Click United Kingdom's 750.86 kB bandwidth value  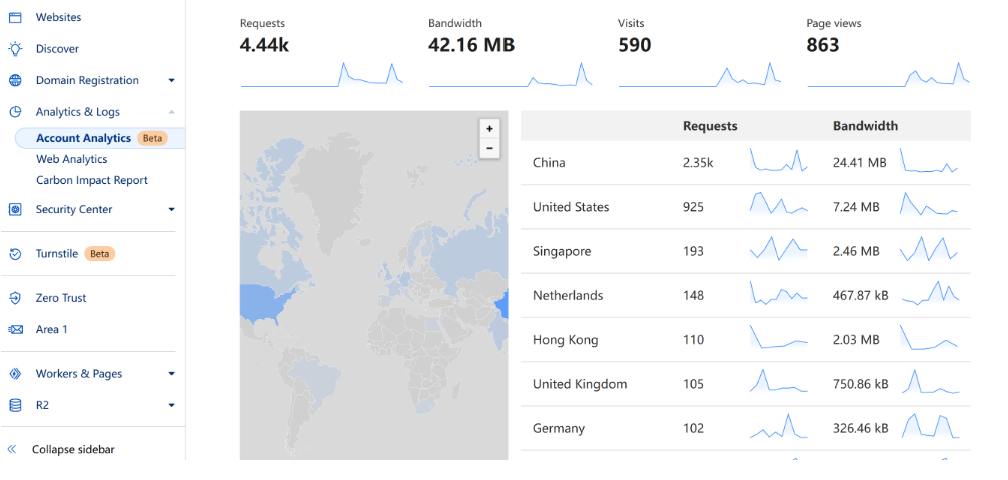861,384
